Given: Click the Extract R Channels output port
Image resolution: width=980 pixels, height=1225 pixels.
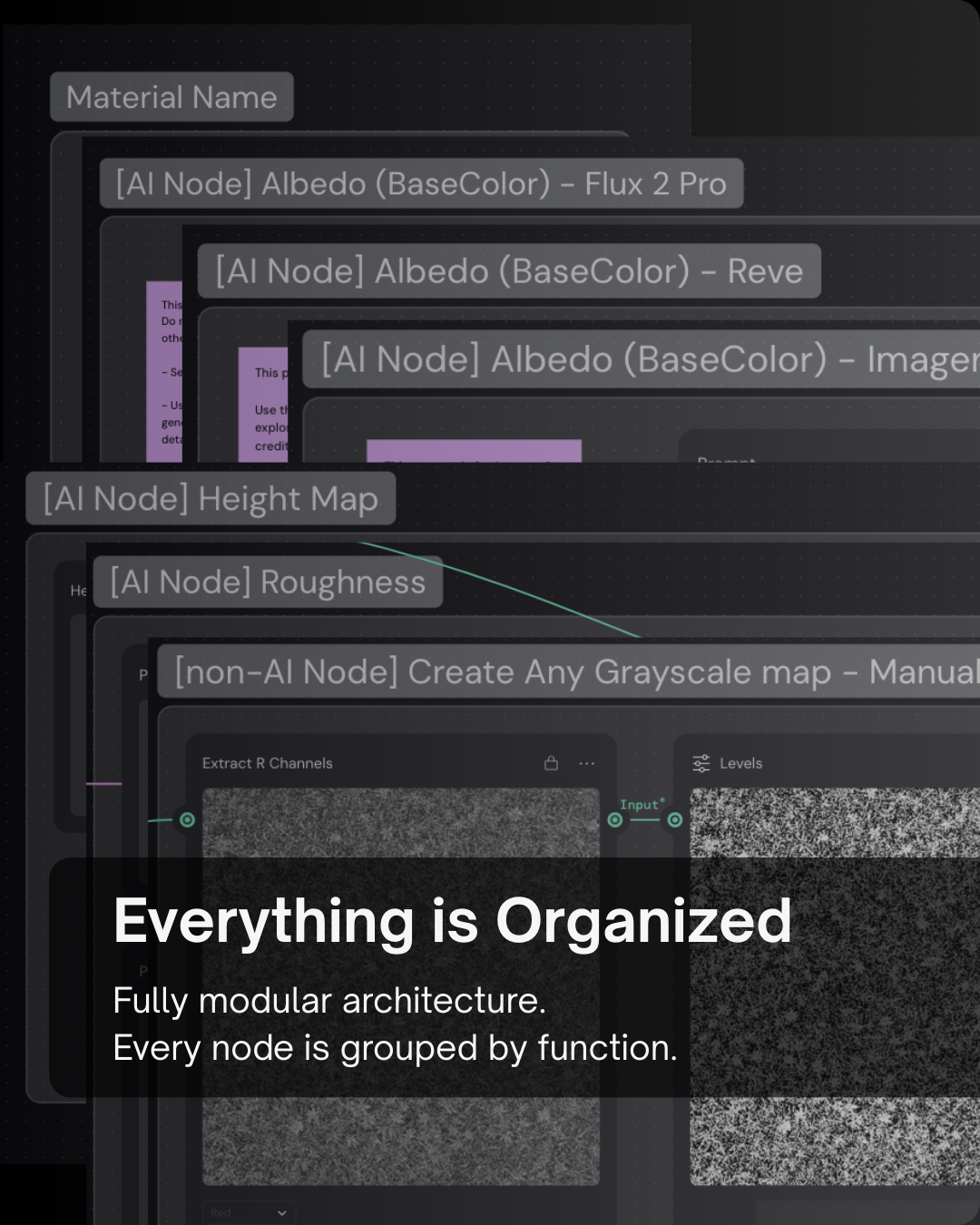Looking at the screenshot, I should click(615, 820).
